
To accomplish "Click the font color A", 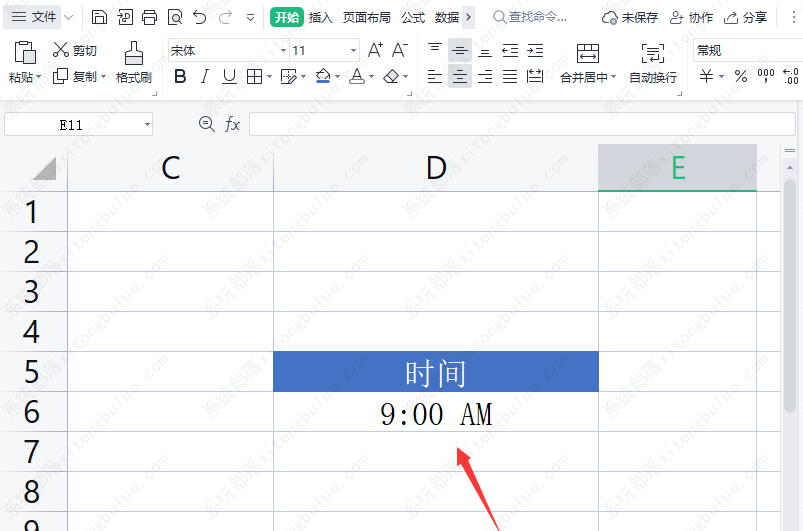I will click(356, 77).
